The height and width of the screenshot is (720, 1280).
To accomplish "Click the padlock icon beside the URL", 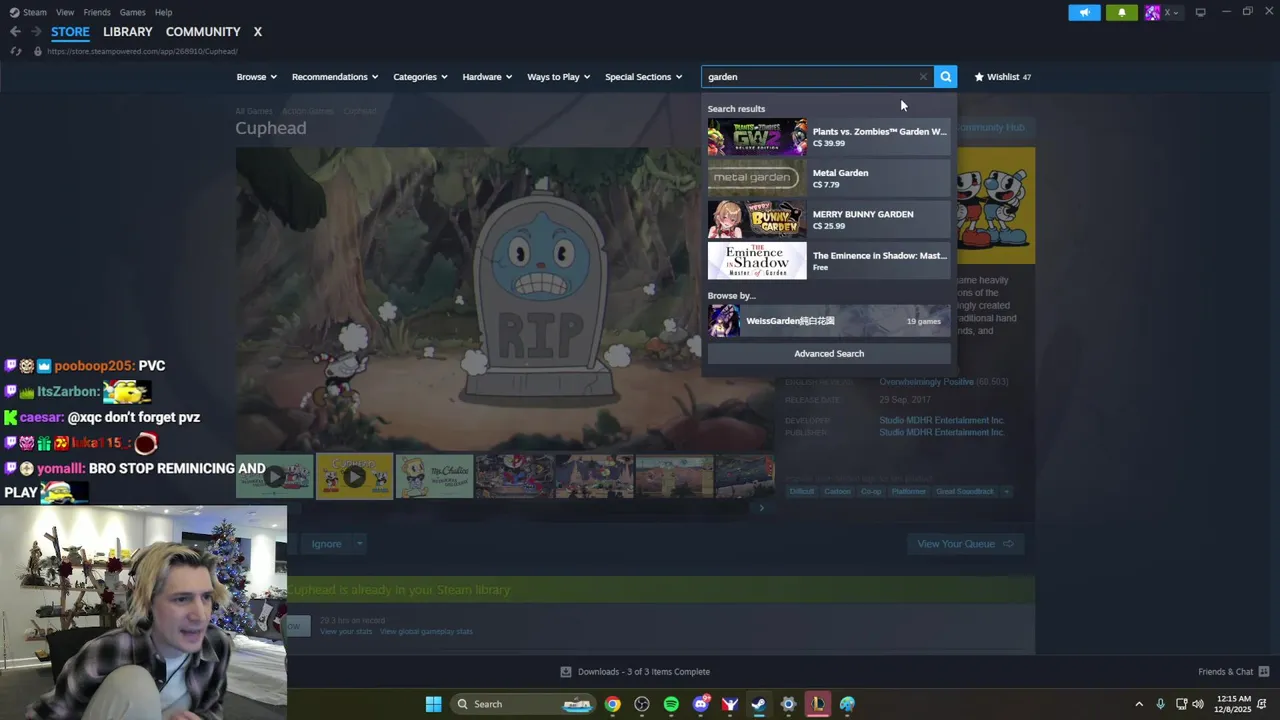I will [38, 51].
